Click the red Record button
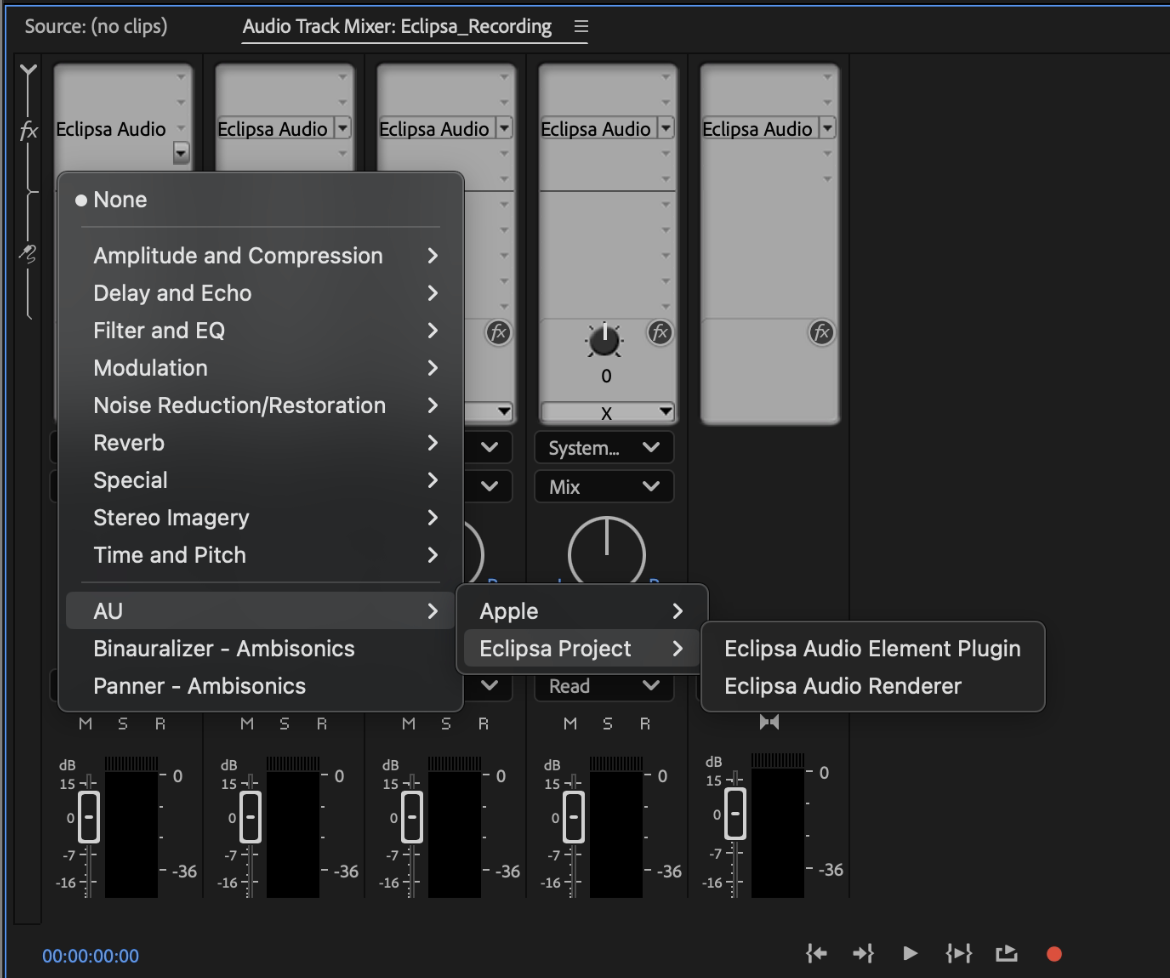This screenshot has width=1170, height=978. (1054, 954)
